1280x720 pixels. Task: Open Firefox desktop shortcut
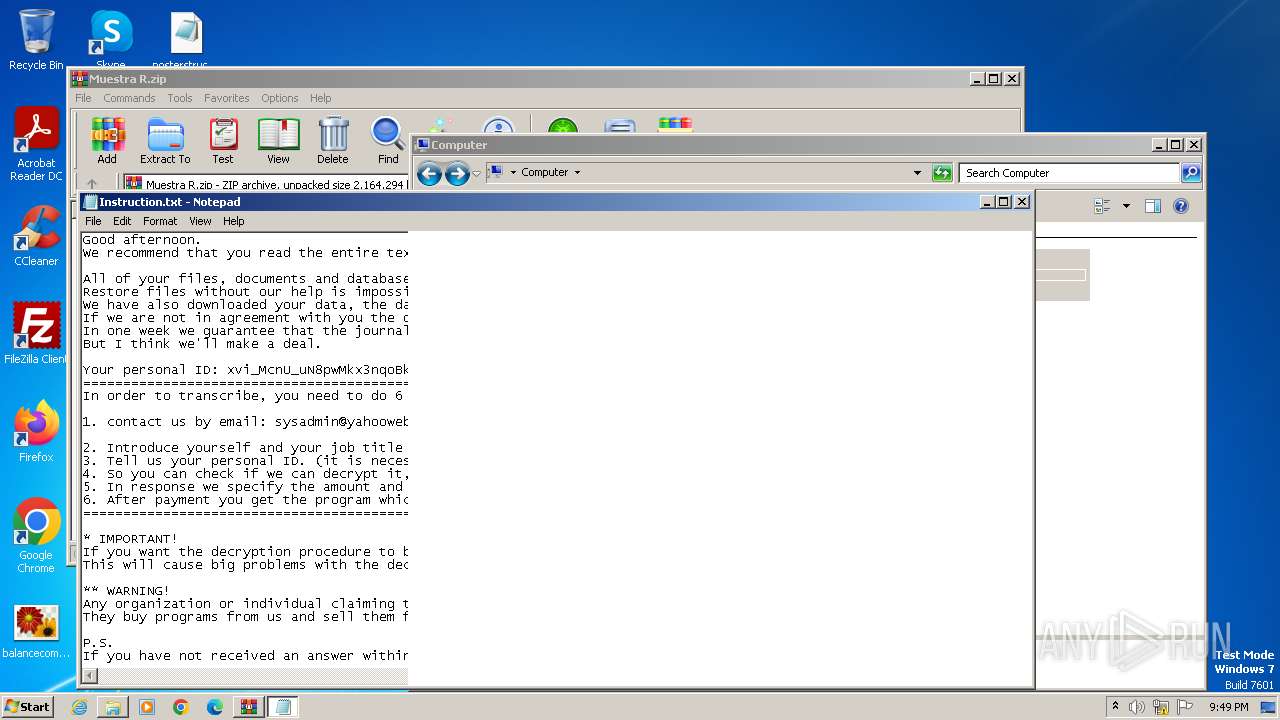click(x=36, y=432)
